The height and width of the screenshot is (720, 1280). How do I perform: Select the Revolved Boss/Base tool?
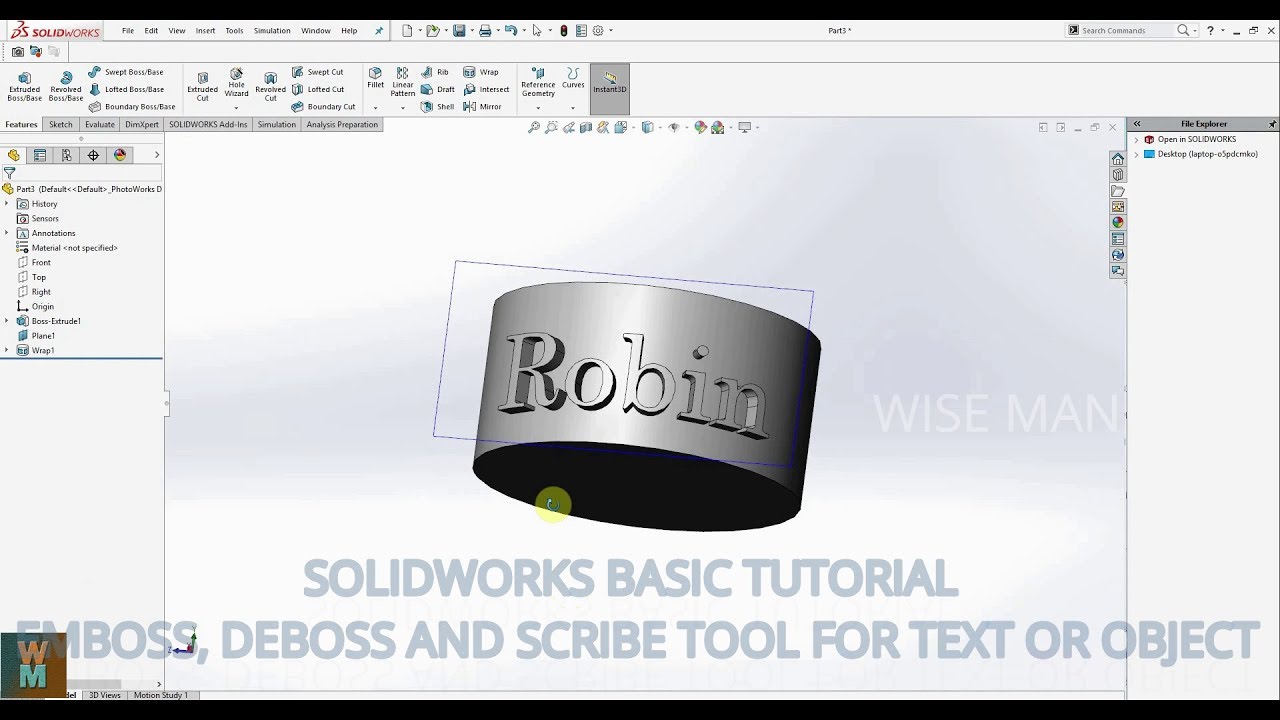pos(66,86)
